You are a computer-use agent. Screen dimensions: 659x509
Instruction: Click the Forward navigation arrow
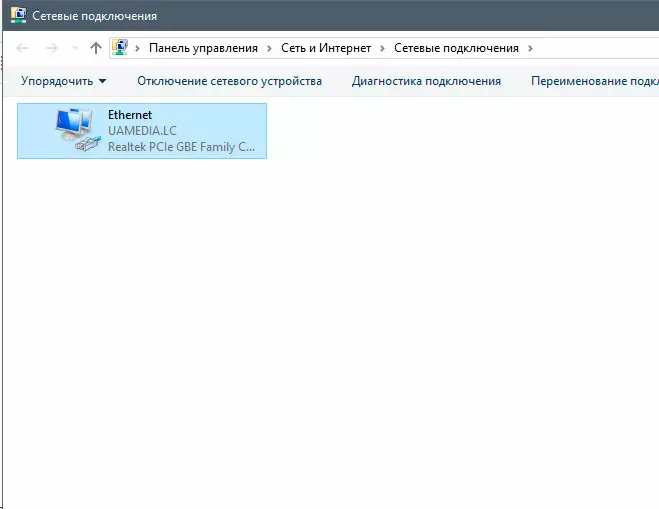coord(51,48)
